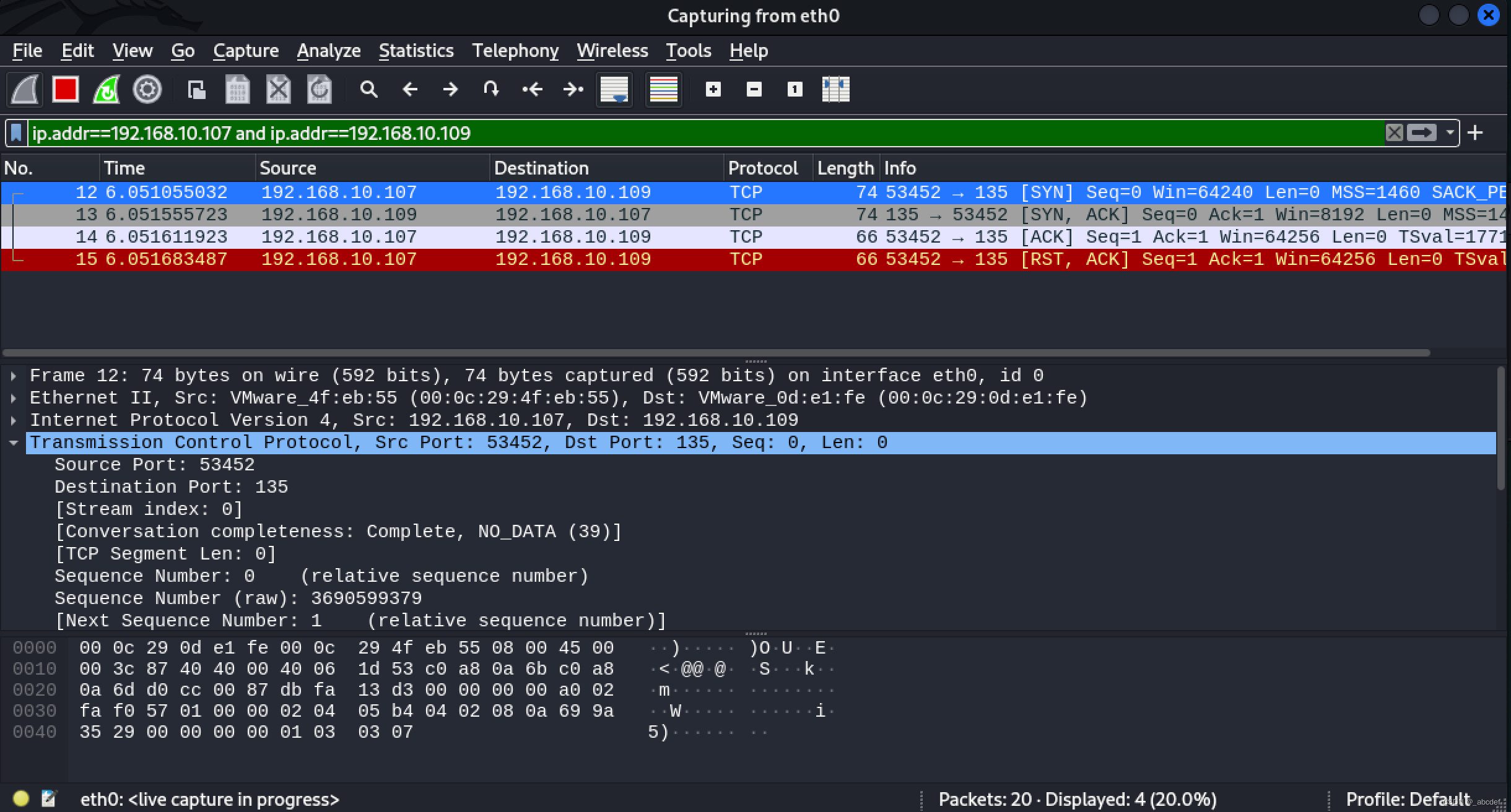Zoom in the main window text
This screenshot has width=1511, height=812.
click(x=713, y=90)
